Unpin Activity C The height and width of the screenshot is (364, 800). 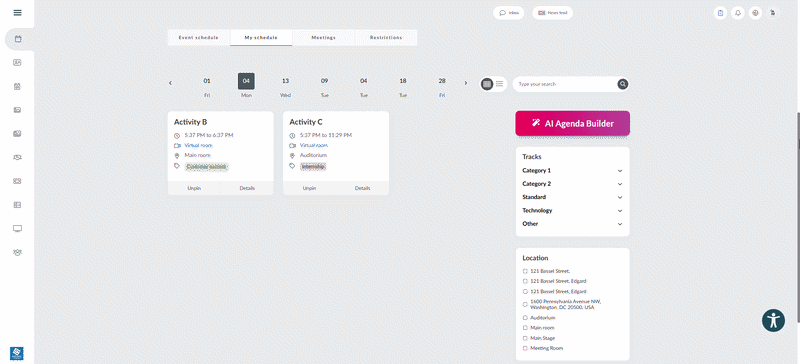tap(309, 188)
